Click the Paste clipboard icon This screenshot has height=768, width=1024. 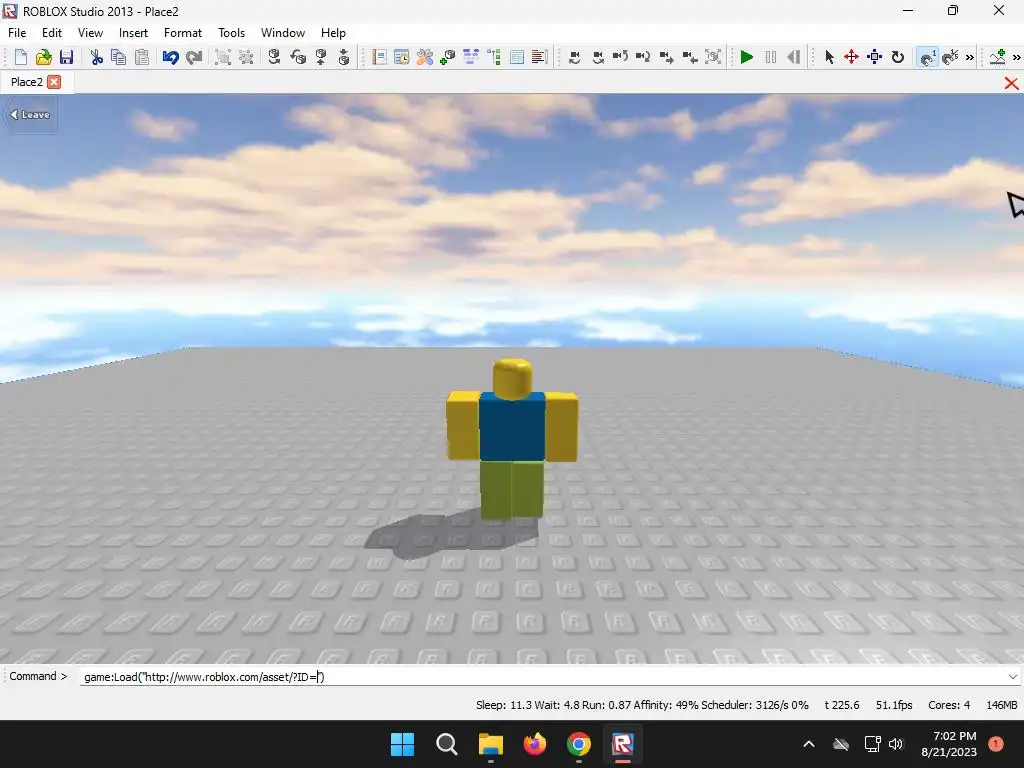click(142, 57)
